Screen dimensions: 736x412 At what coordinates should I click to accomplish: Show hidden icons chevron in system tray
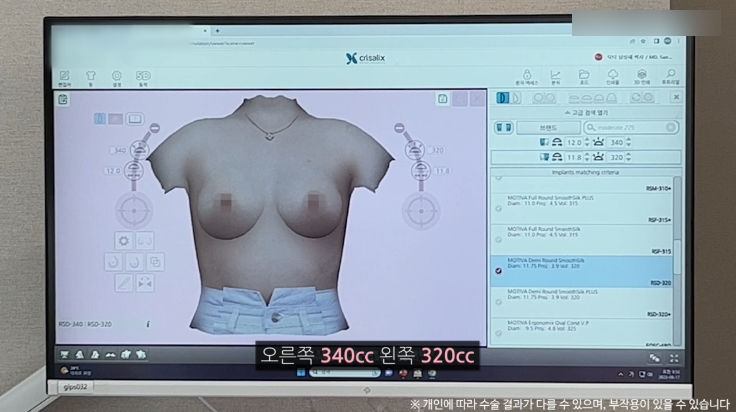click(x=621, y=374)
